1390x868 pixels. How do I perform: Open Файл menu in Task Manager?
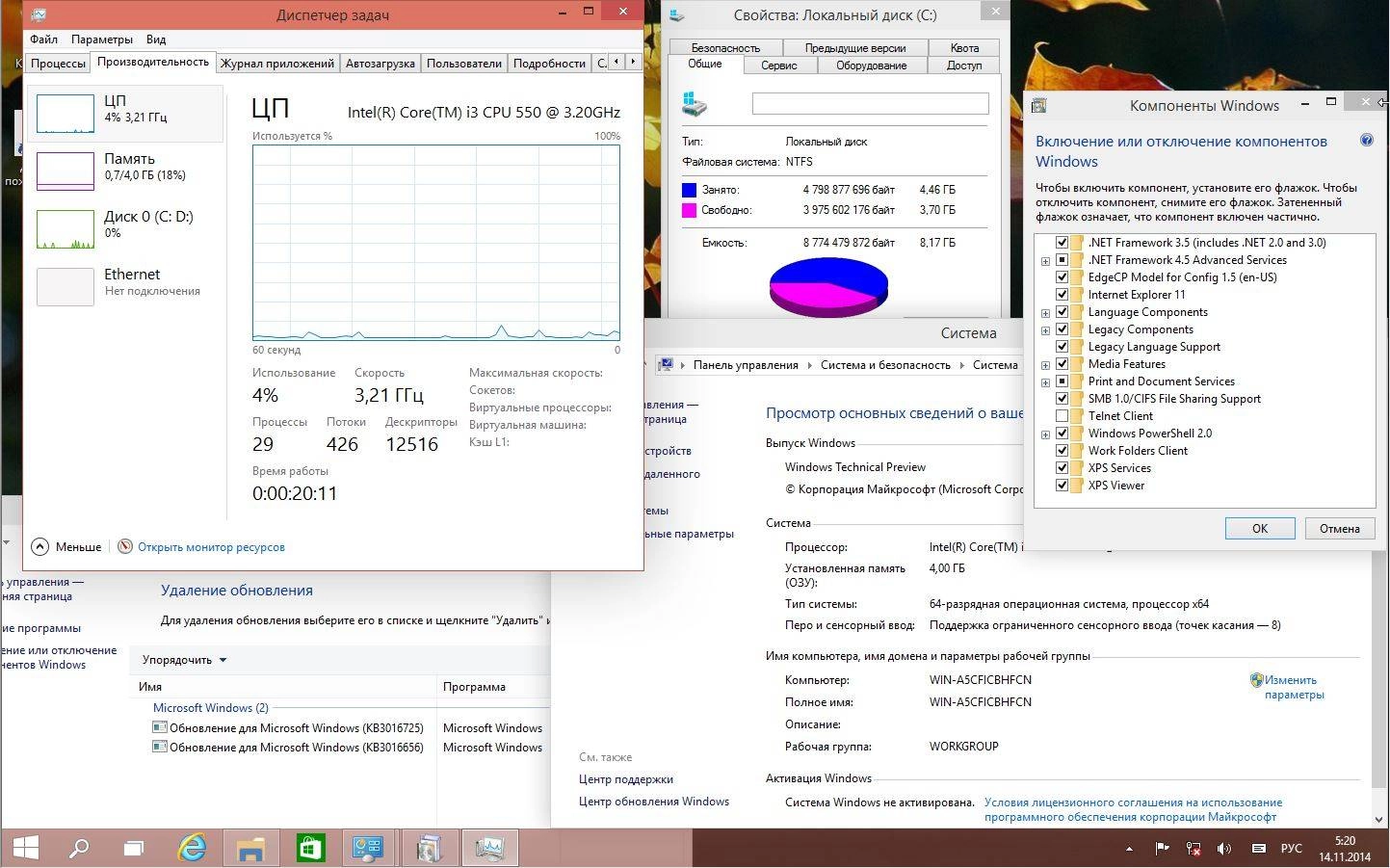[x=43, y=39]
